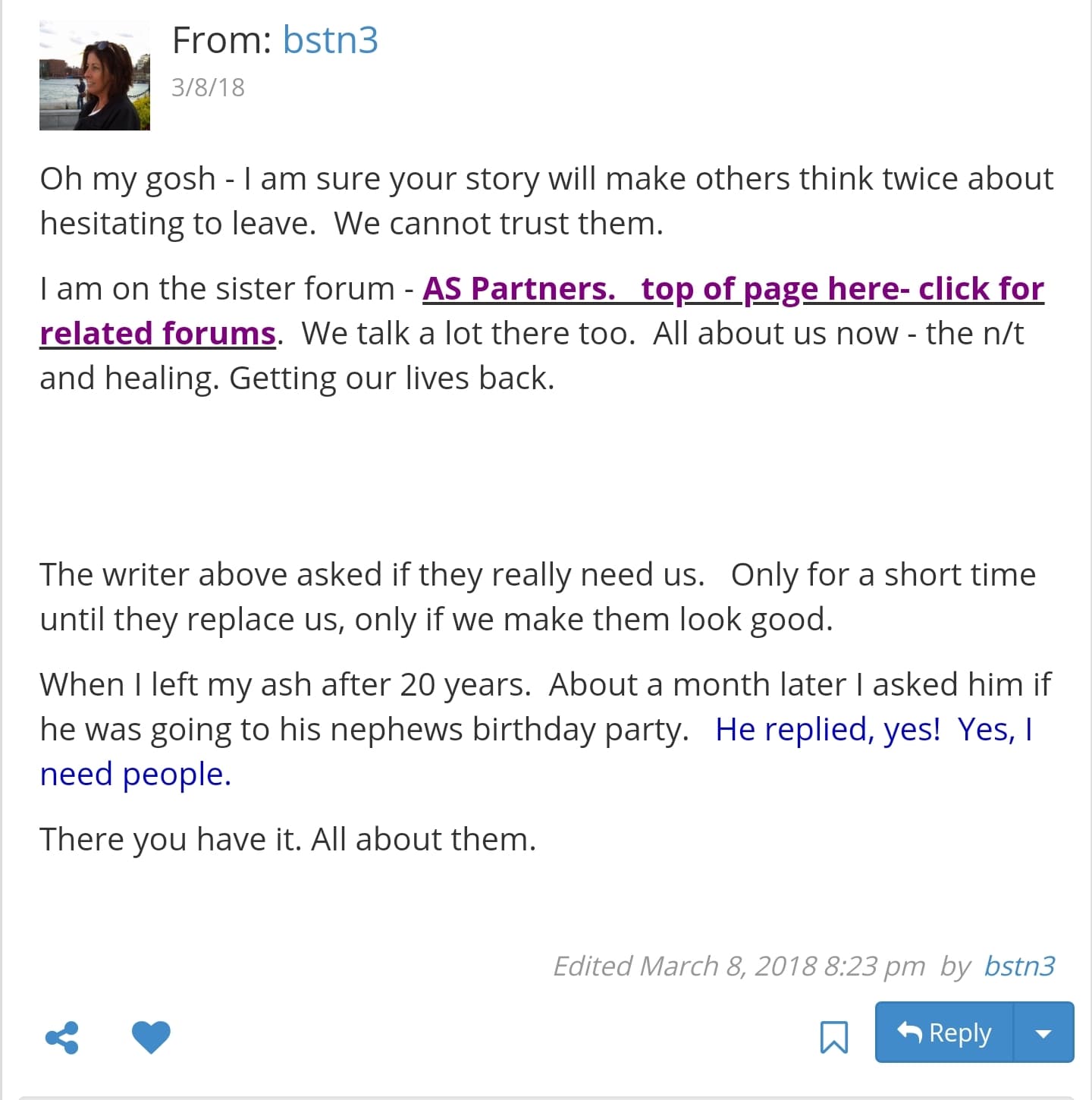Click the "Getting our lives back" sentence
This screenshot has height=1100, width=1092.
coord(392,379)
